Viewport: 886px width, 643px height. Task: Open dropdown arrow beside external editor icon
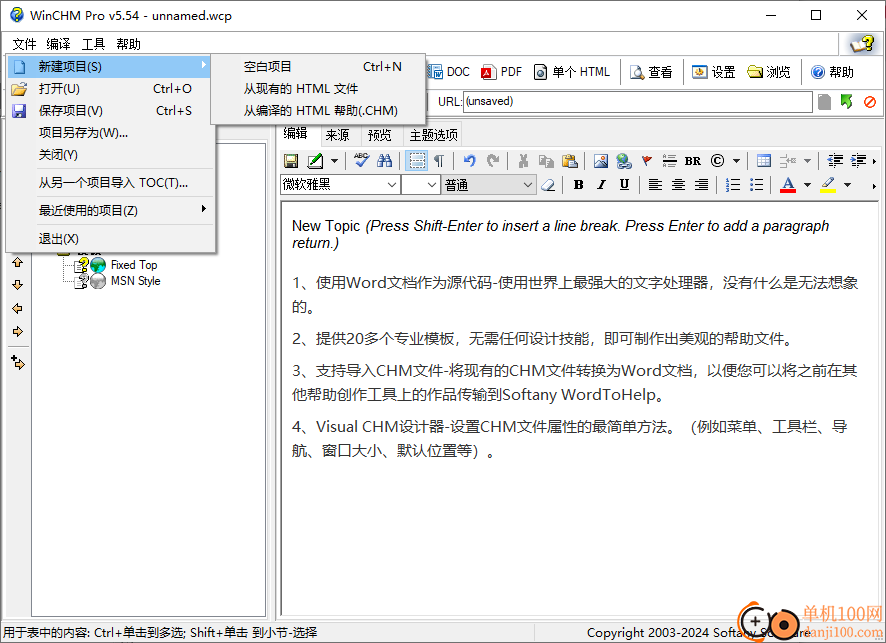(x=335, y=161)
